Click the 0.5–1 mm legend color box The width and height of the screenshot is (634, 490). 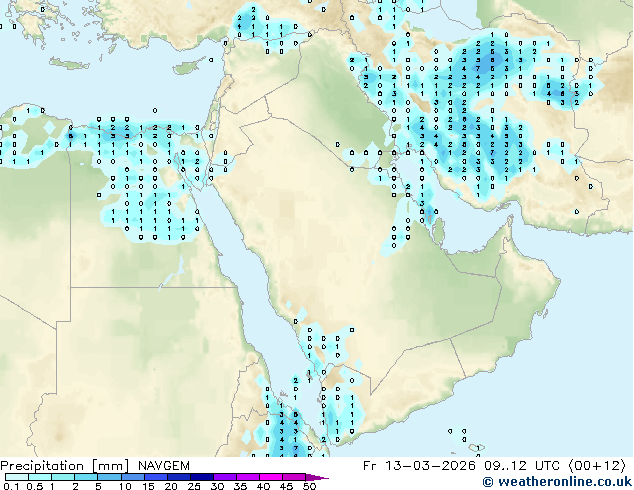[40, 477]
